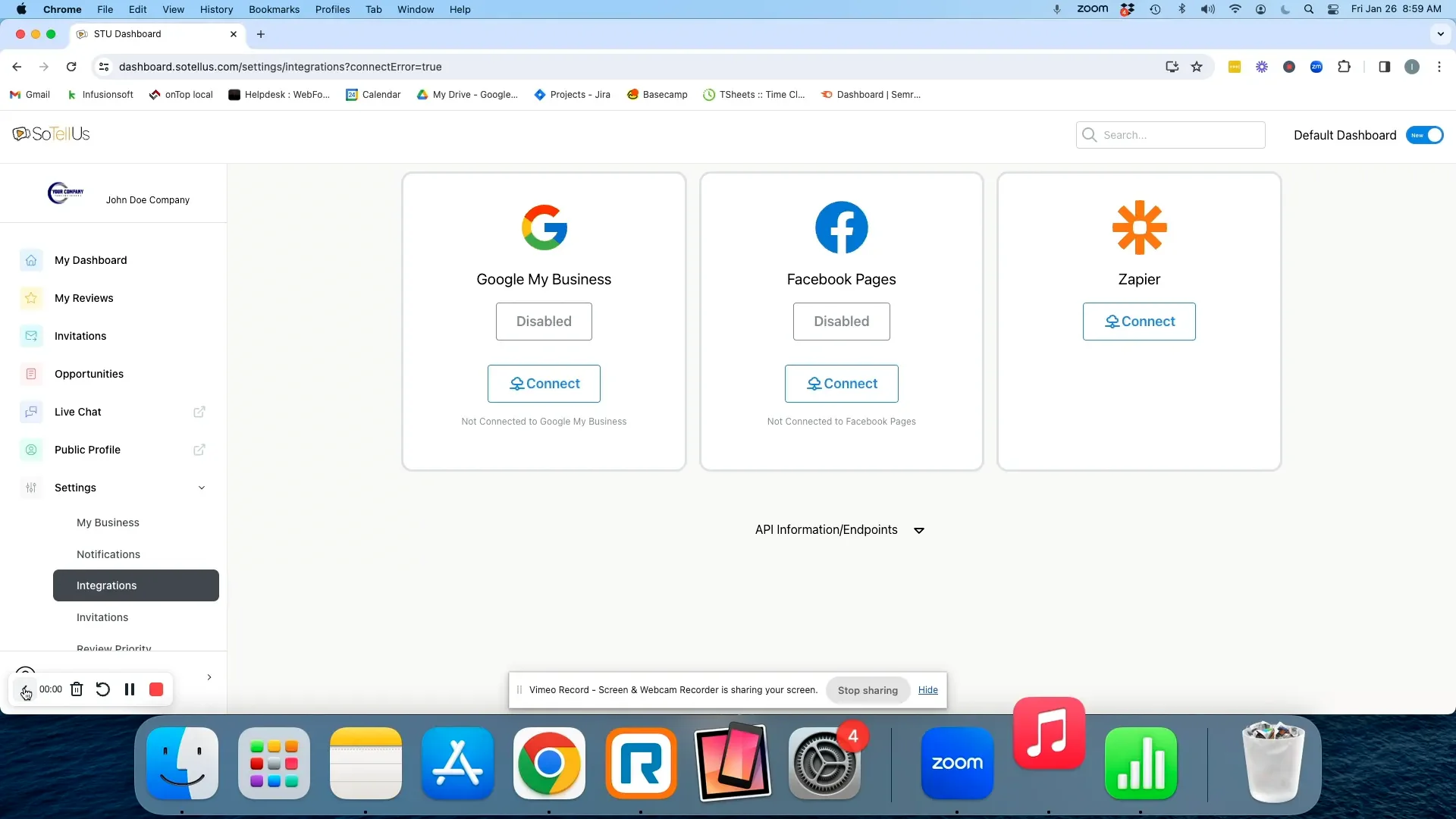Open System Settings in the Dock
The height and width of the screenshot is (819, 1456).
pos(824,763)
